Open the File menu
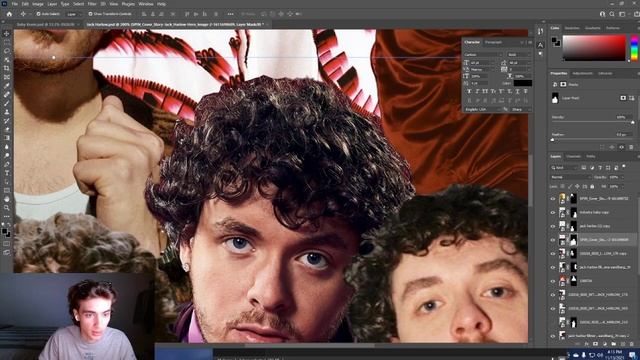The width and height of the screenshot is (640, 360). [x=14, y=4]
